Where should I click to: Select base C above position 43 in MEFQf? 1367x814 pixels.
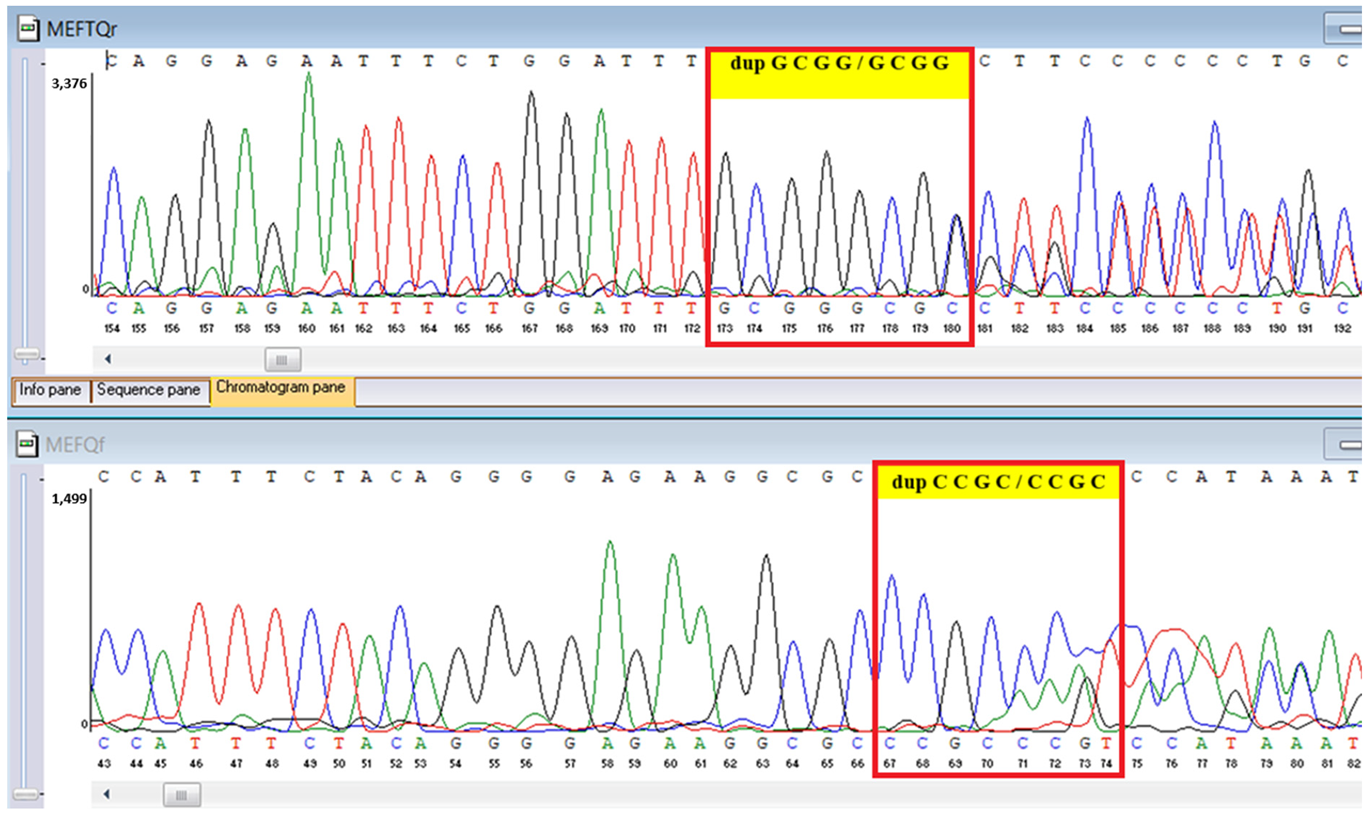tap(105, 743)
